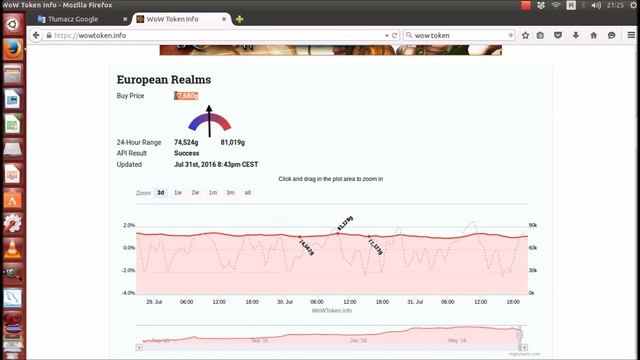Submit search with the search bar arrow
This screenshot has width=640, height=360.
coord(510,36)
